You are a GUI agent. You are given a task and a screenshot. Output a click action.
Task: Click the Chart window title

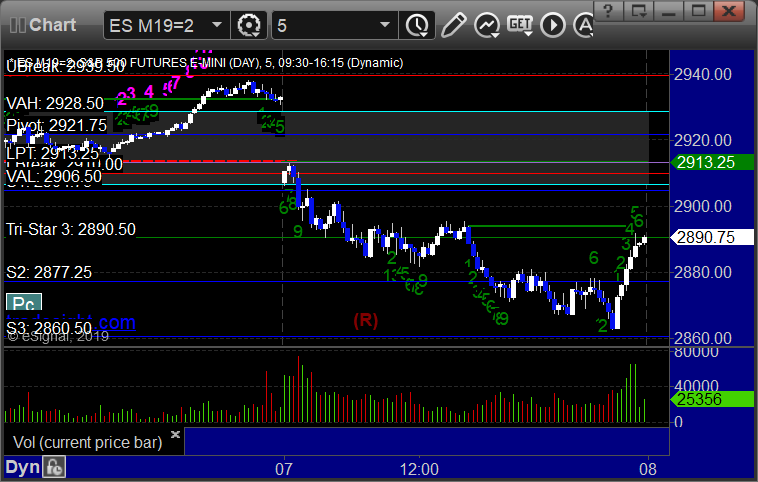[53, 25]
